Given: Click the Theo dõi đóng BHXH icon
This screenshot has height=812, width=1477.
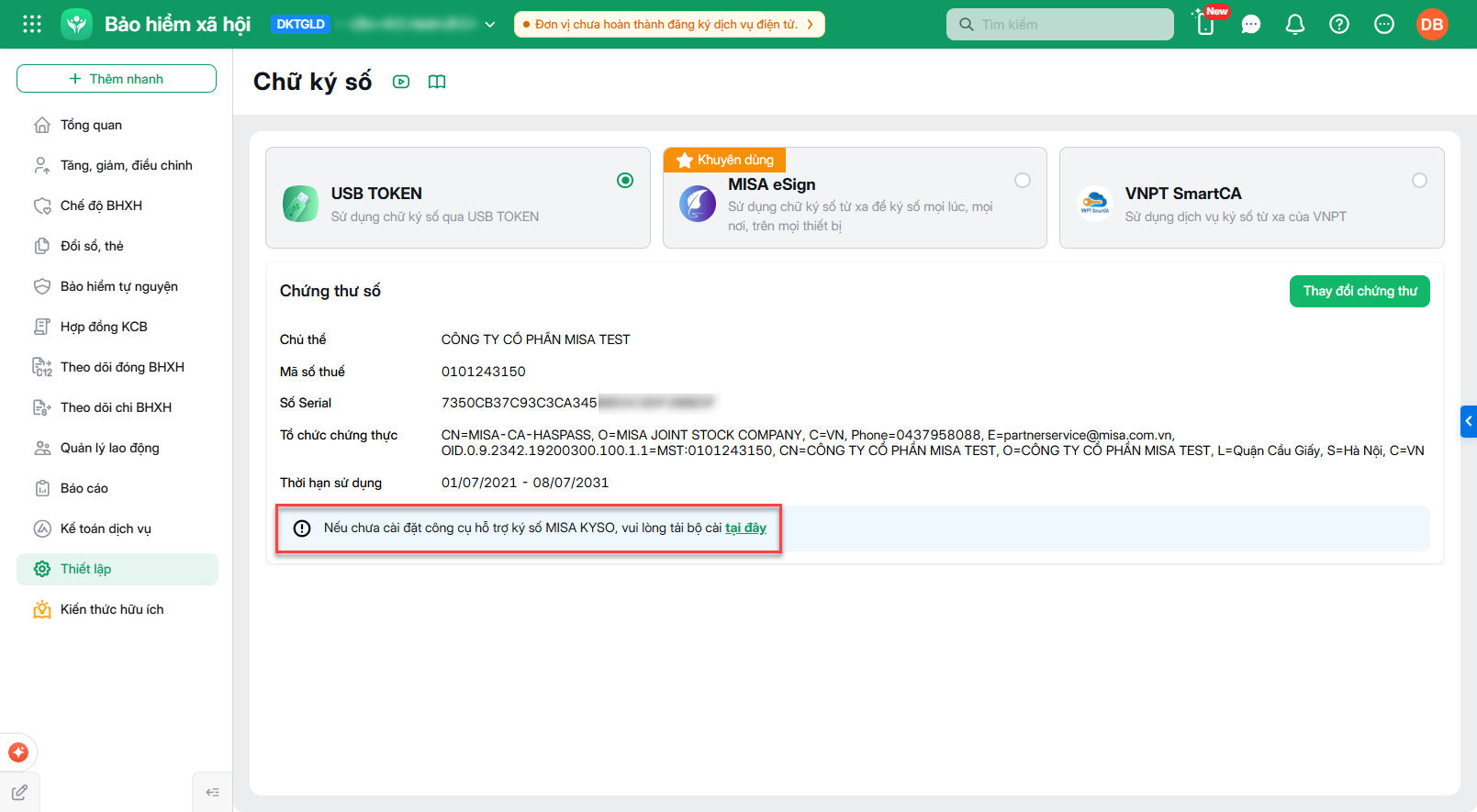Looking at the screenshot, I should (x=42, y=367).
